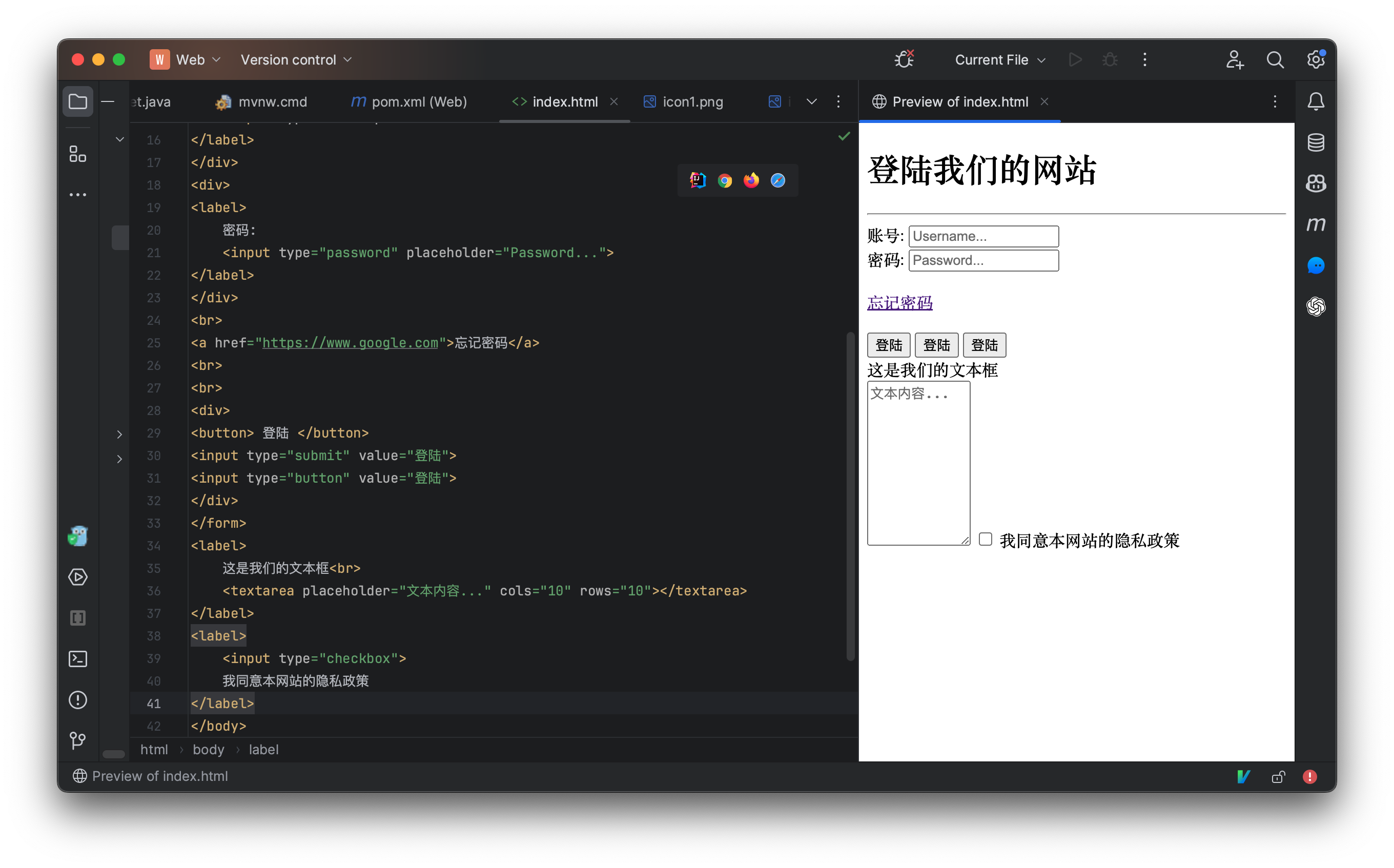Image resolution: width=1394 pixels, height=868 pixels.
Task: Close the Preview of index.html tab
Action: tap(1044, 101)
